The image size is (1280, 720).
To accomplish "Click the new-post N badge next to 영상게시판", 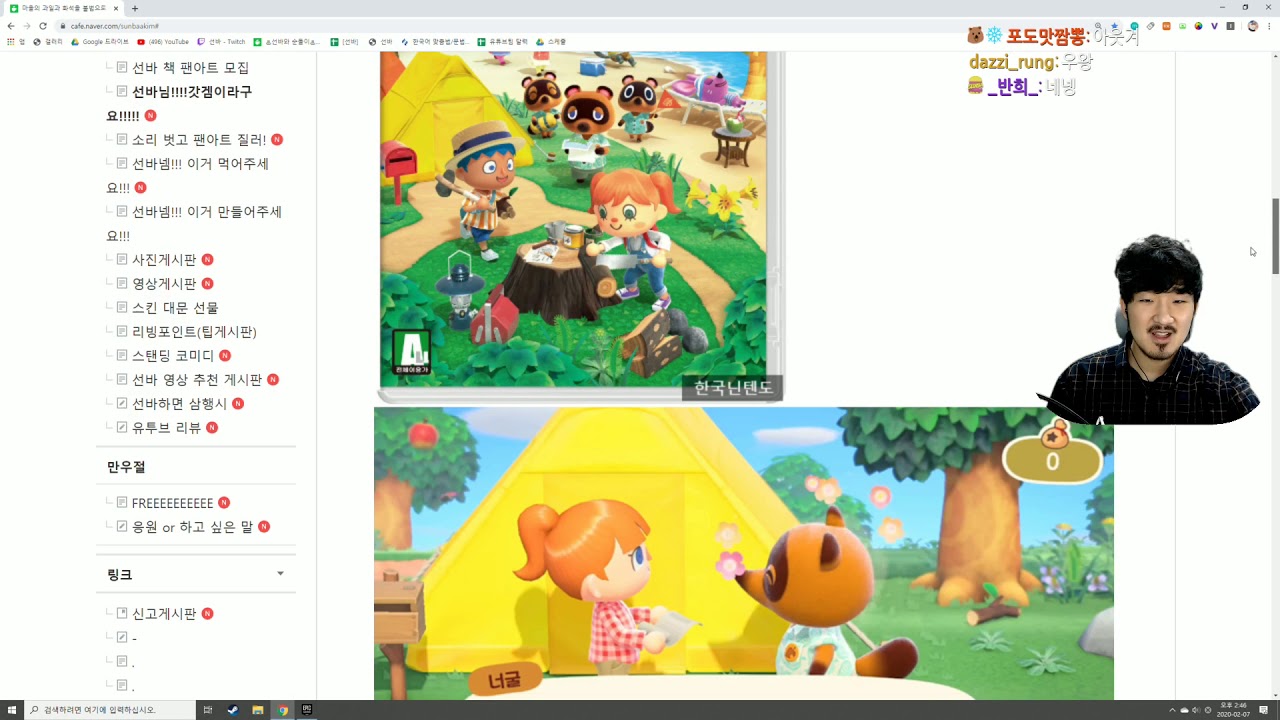I will pos(208,283).
